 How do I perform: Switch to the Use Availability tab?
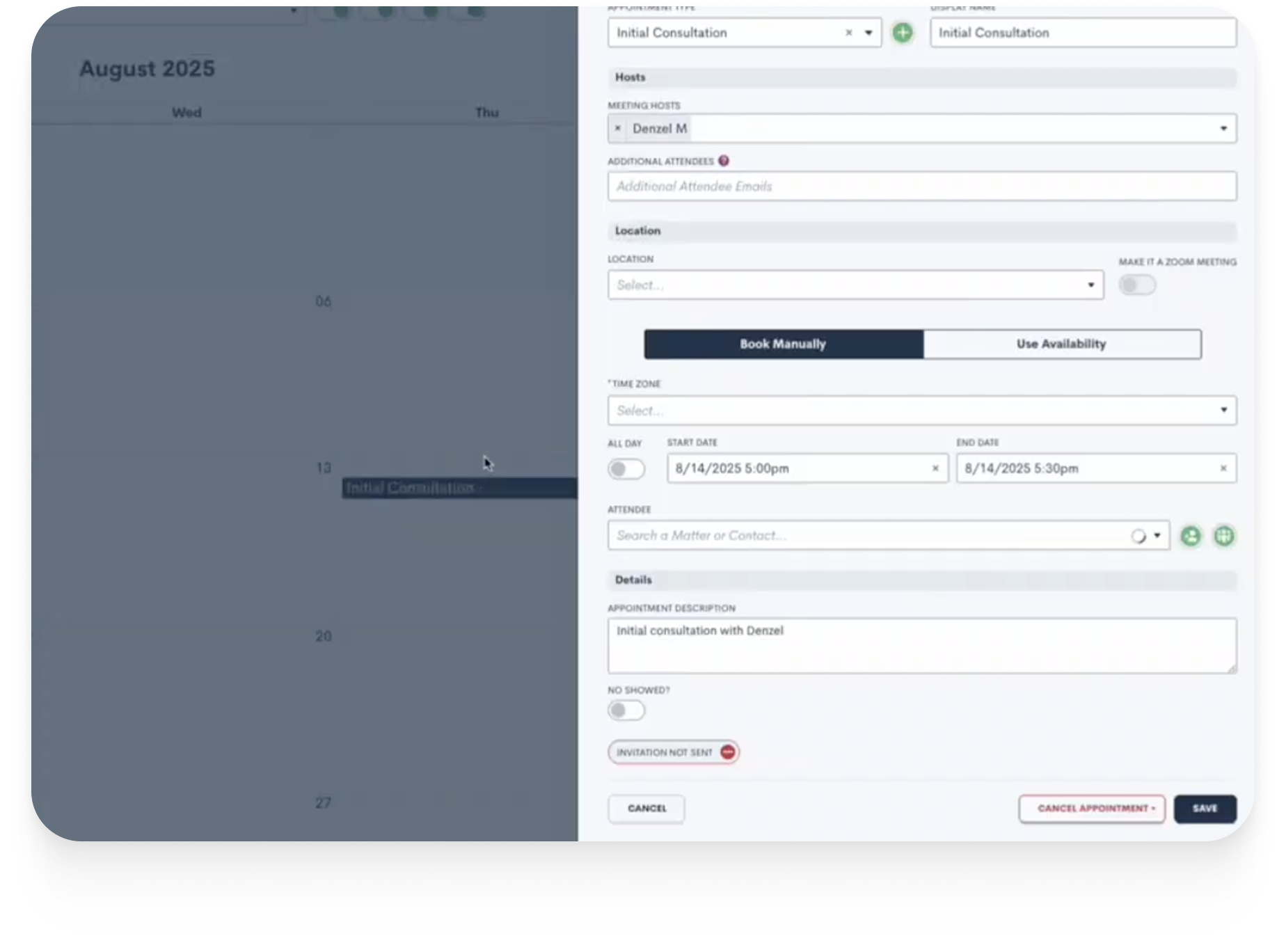point(1061,344)
